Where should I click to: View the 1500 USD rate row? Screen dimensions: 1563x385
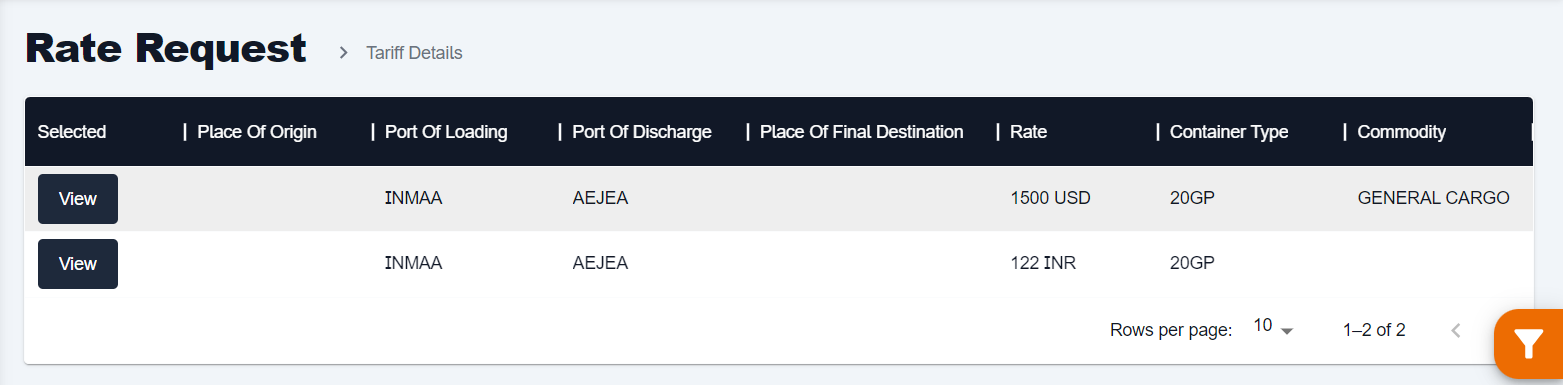click(x=78, y=199)
